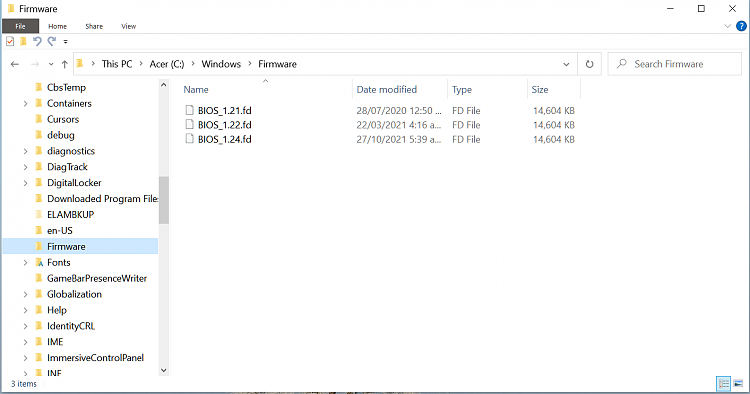Image resolution: width=750 pixels, height=394 pixels.
Task: Click in the Search Firmware box
Action: (674, 64)
